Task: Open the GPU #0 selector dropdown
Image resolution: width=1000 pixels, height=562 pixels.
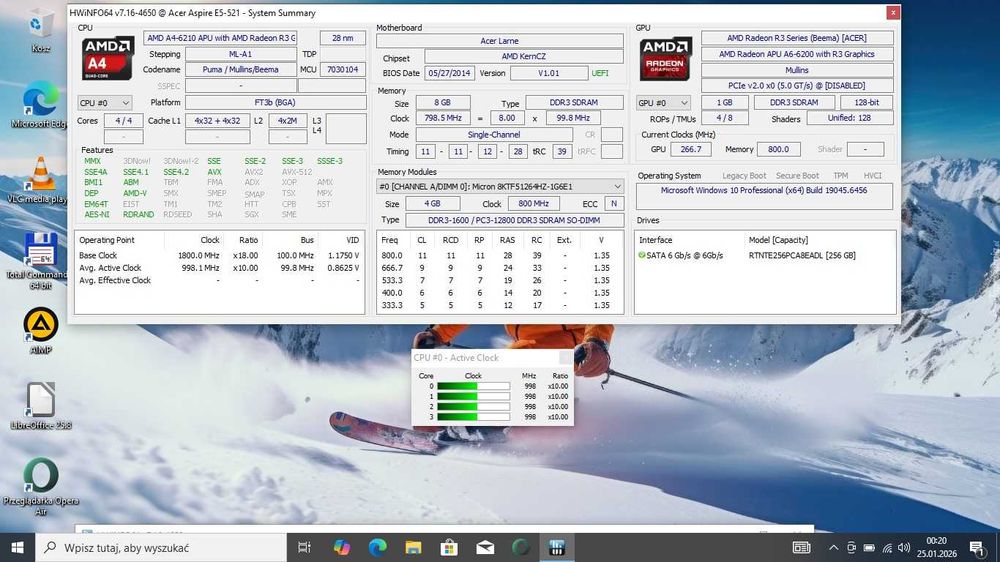Action: 663,103
